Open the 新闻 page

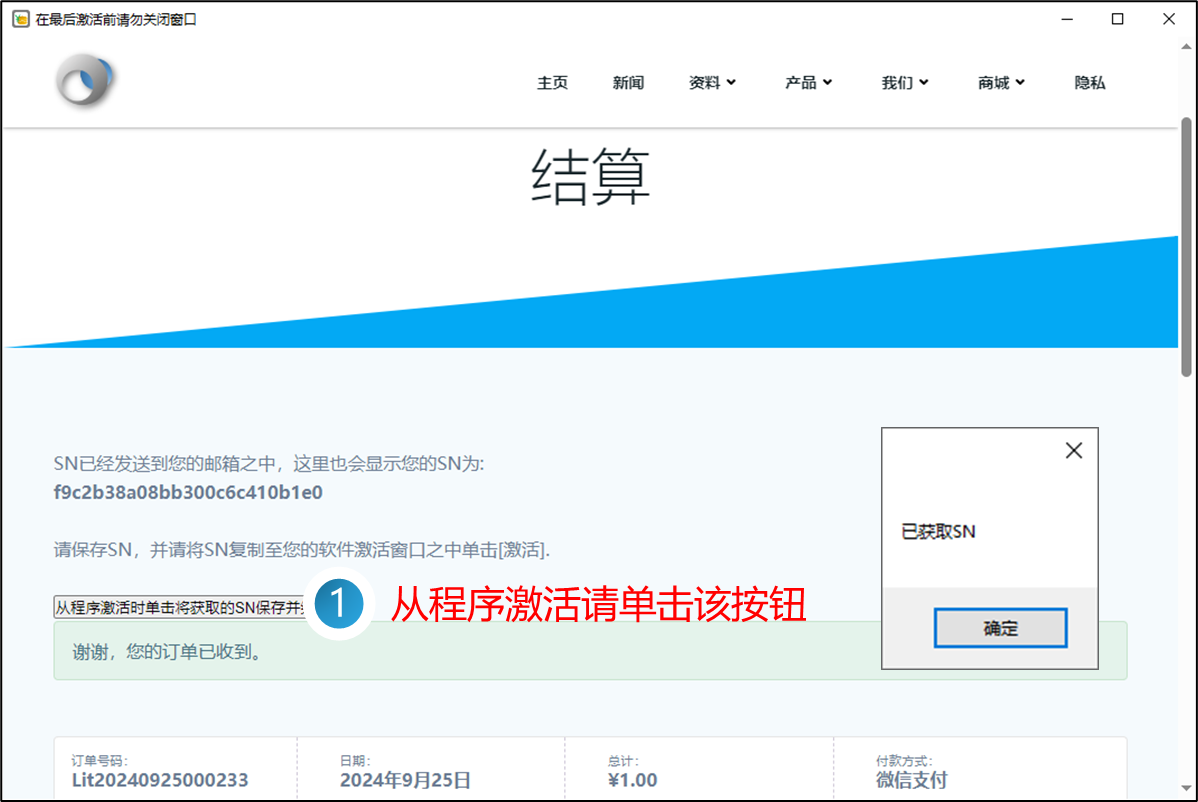[628, 83]
